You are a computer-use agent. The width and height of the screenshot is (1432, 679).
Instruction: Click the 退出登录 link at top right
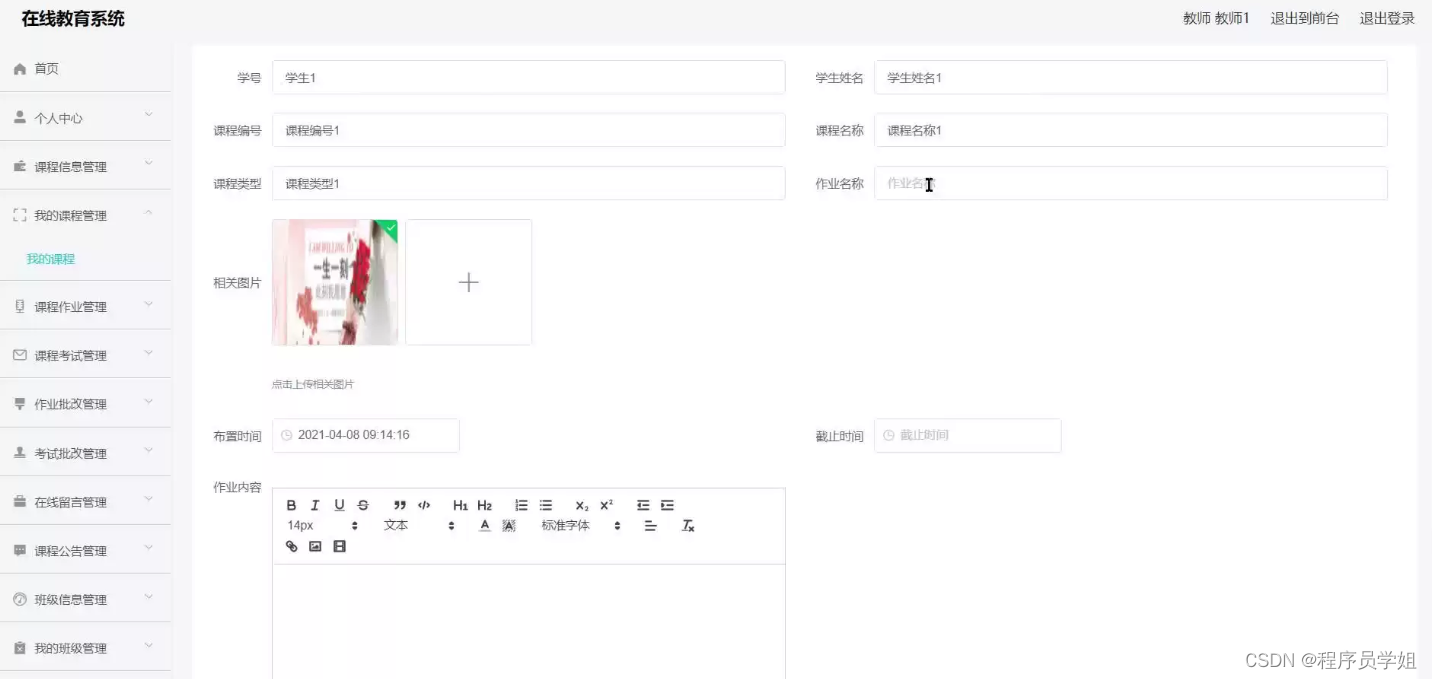pyautogui.click(x=1388, y=18)
